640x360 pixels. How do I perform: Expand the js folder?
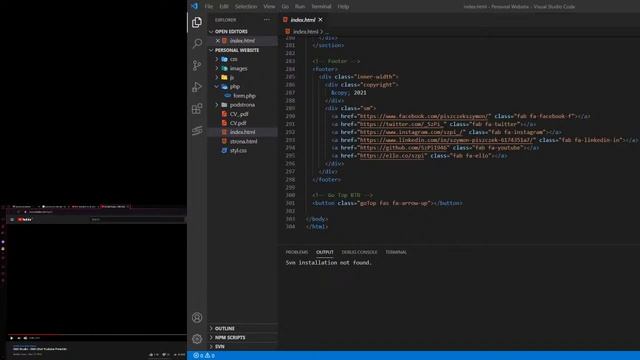[217, 78]
